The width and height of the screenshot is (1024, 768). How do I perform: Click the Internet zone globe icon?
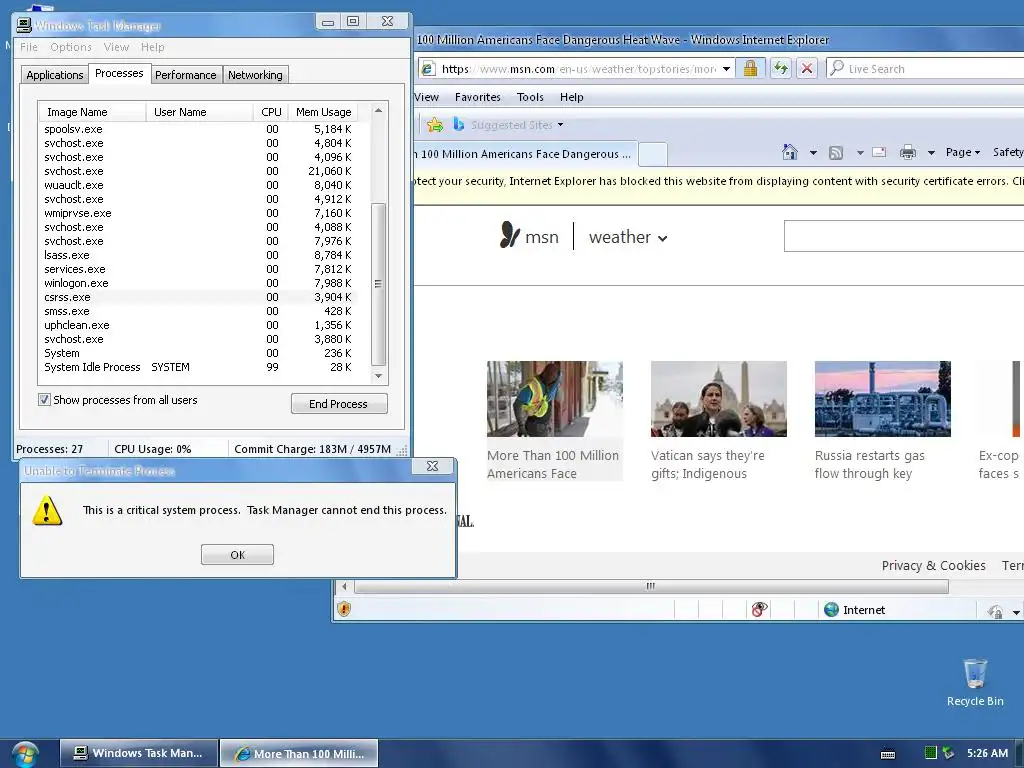831,609
